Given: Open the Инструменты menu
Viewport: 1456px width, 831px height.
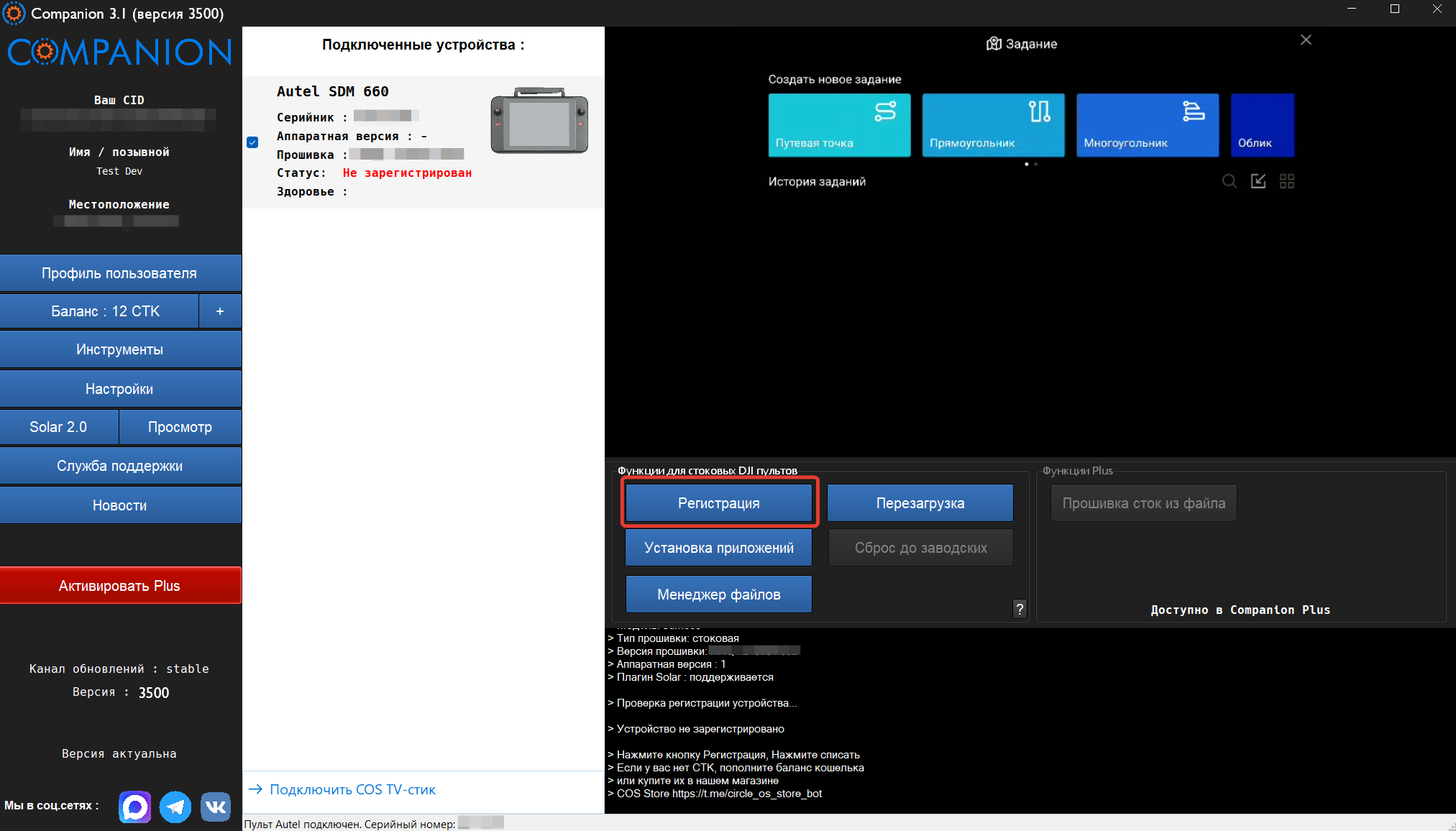Looking at the screenshot, I should coord(120,349).
